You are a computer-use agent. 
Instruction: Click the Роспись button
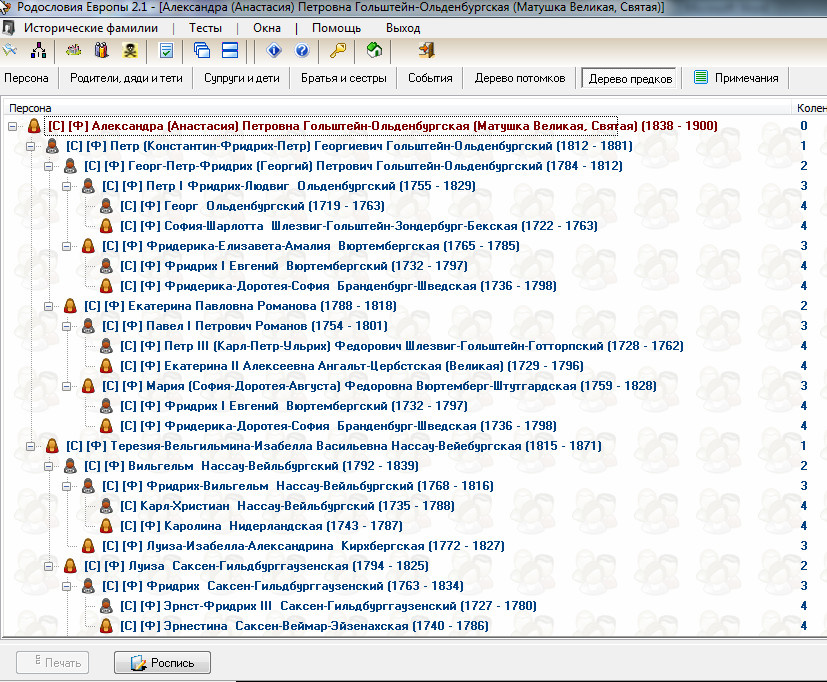tap(162, 662)
